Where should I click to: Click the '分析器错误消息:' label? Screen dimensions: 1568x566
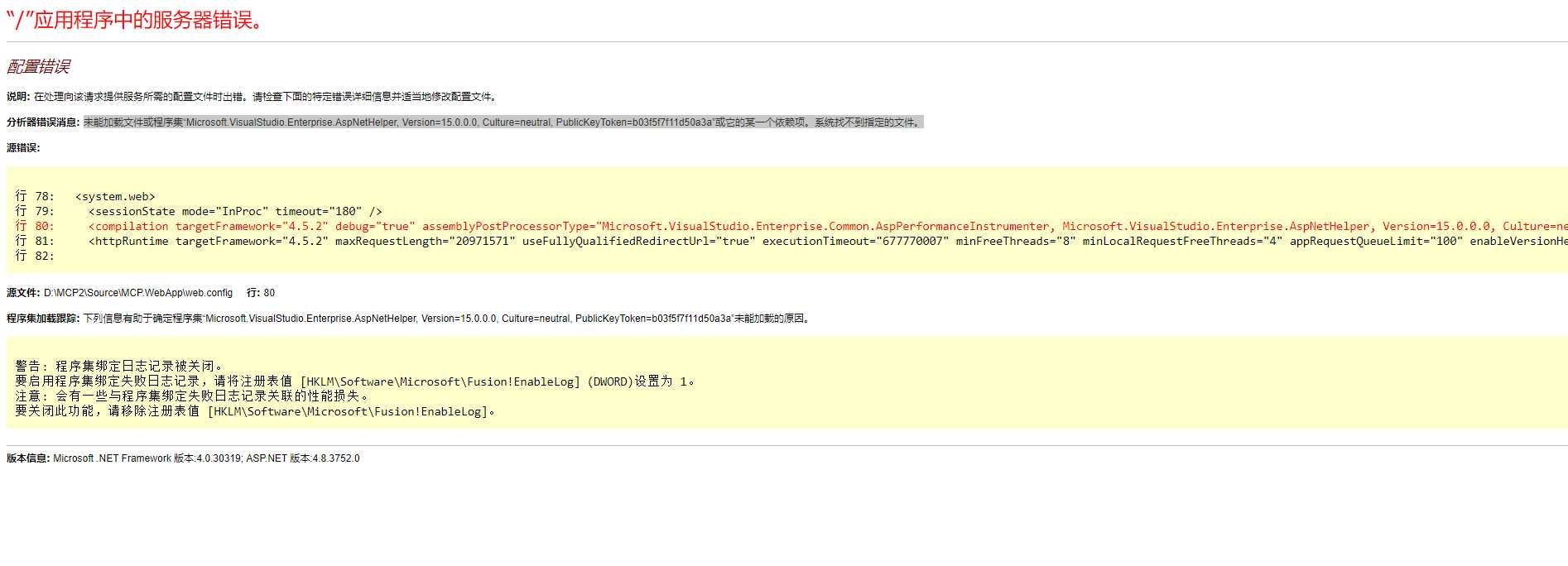(x=43, y=122)
